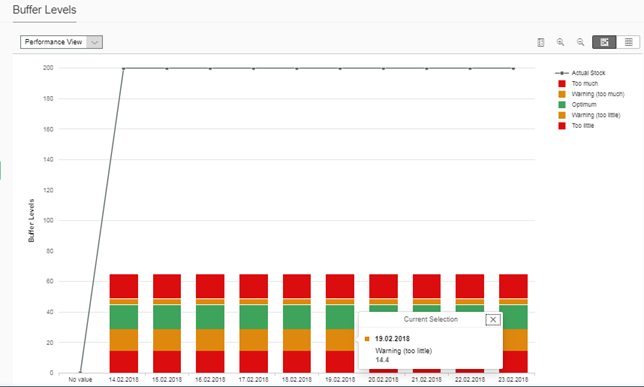The height and width of the screenshot is (387, 644).
Task: Select the lower orange segment of 16.02.2018 bar
Action: point(210,340)
